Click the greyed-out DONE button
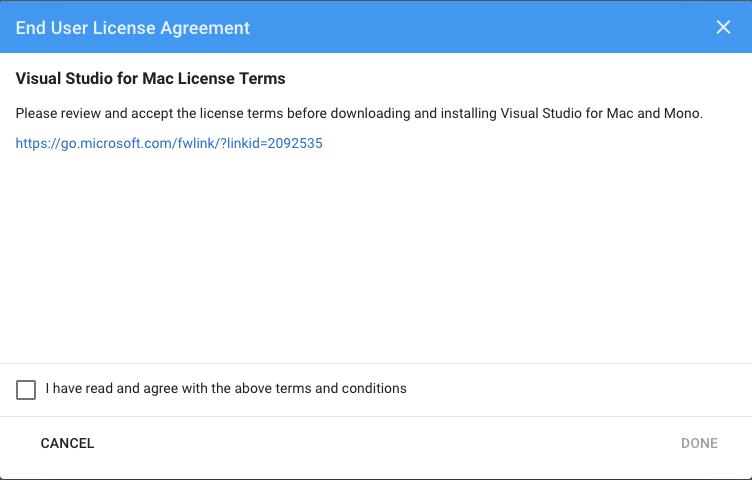Viewport: 752px width, 480px height. [699, 443]
